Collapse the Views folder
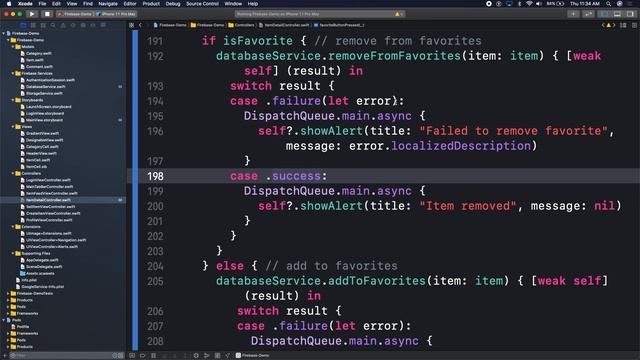Screen dimensions: 640x360 (x=13, y=127)
